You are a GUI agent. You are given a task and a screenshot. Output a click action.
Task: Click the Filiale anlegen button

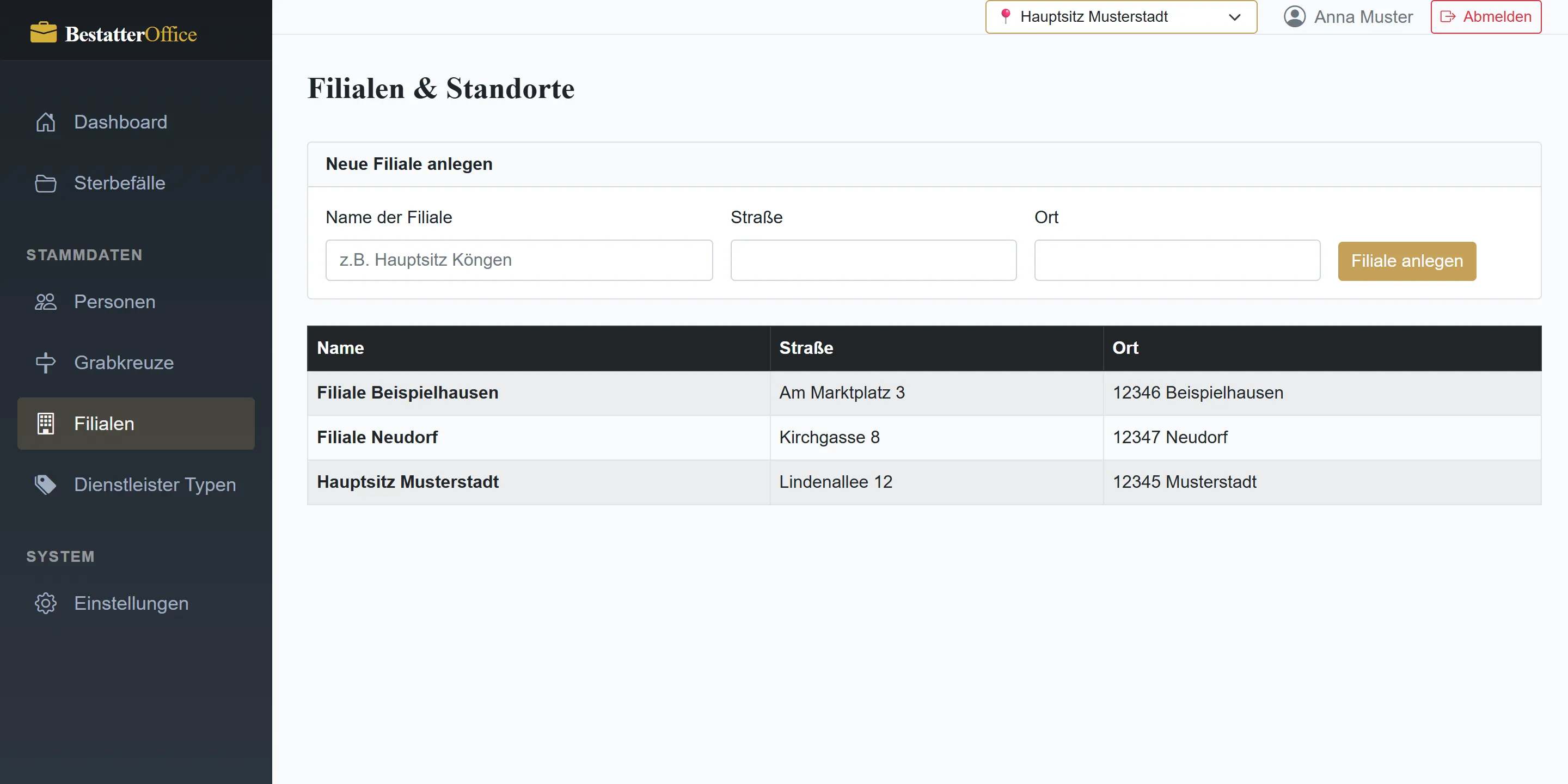1407,261
